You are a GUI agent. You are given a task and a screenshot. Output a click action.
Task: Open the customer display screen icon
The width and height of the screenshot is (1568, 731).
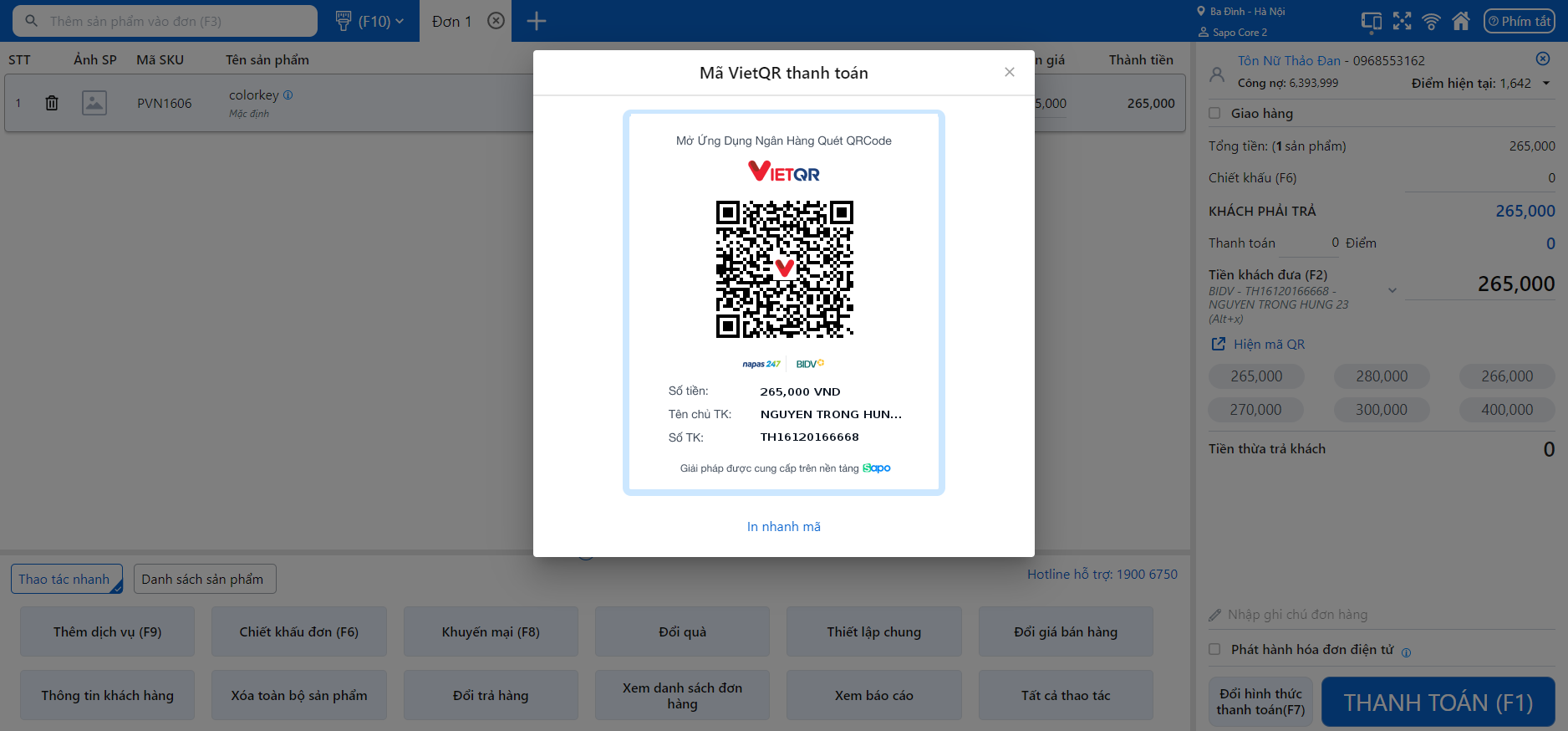(x=1371, y=21)
